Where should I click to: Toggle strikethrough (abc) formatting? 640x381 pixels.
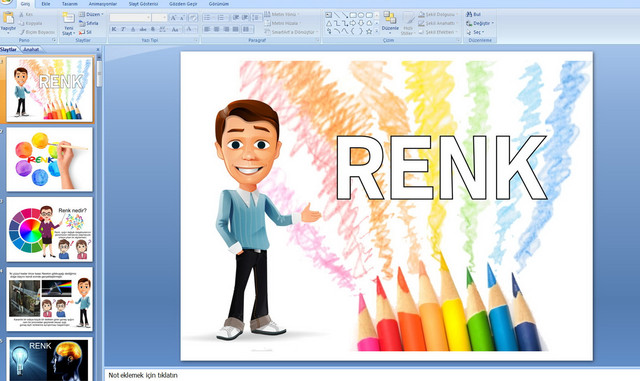[143, 29]
